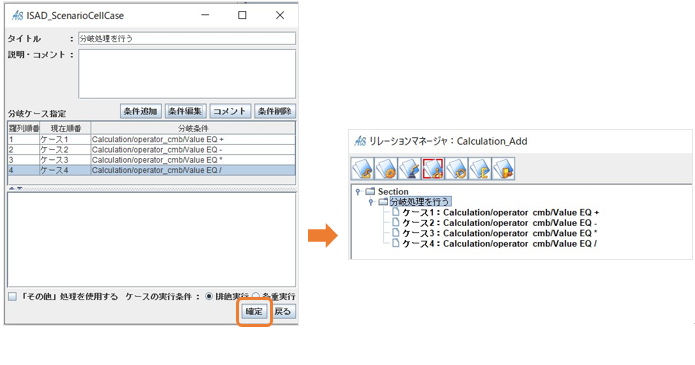Close the ISAD_ScenarioCellCase window
The width and height of the screenshot is (695, 365).
pyautogui.click(x=280, y=15)
